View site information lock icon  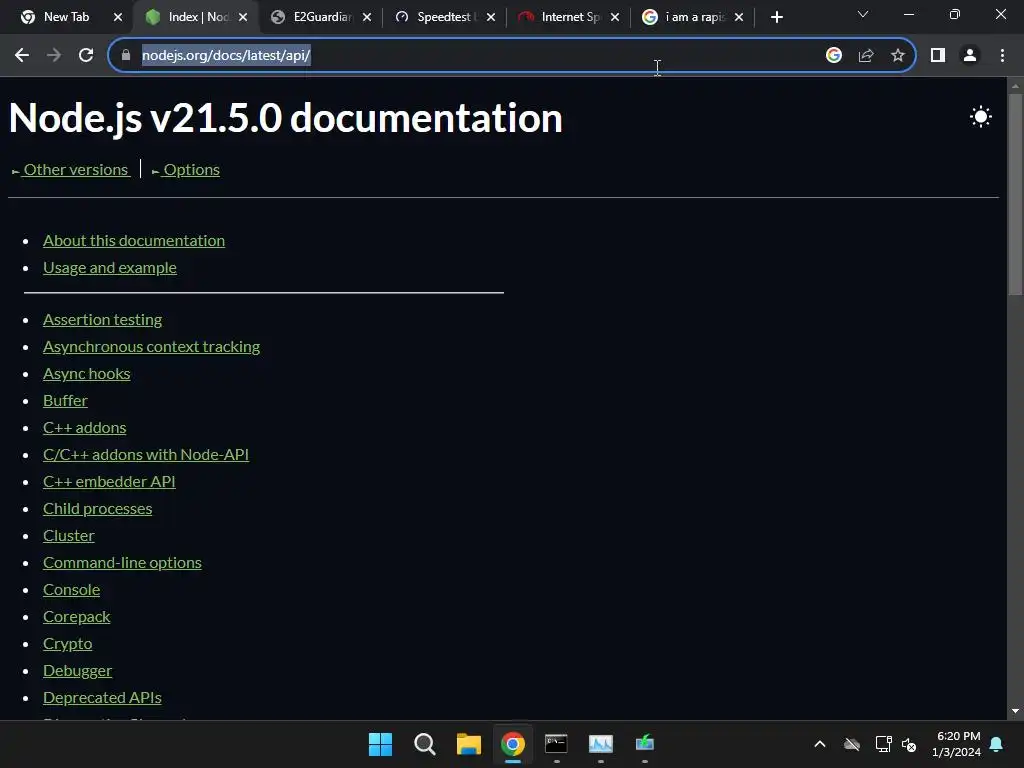point(126,56)
